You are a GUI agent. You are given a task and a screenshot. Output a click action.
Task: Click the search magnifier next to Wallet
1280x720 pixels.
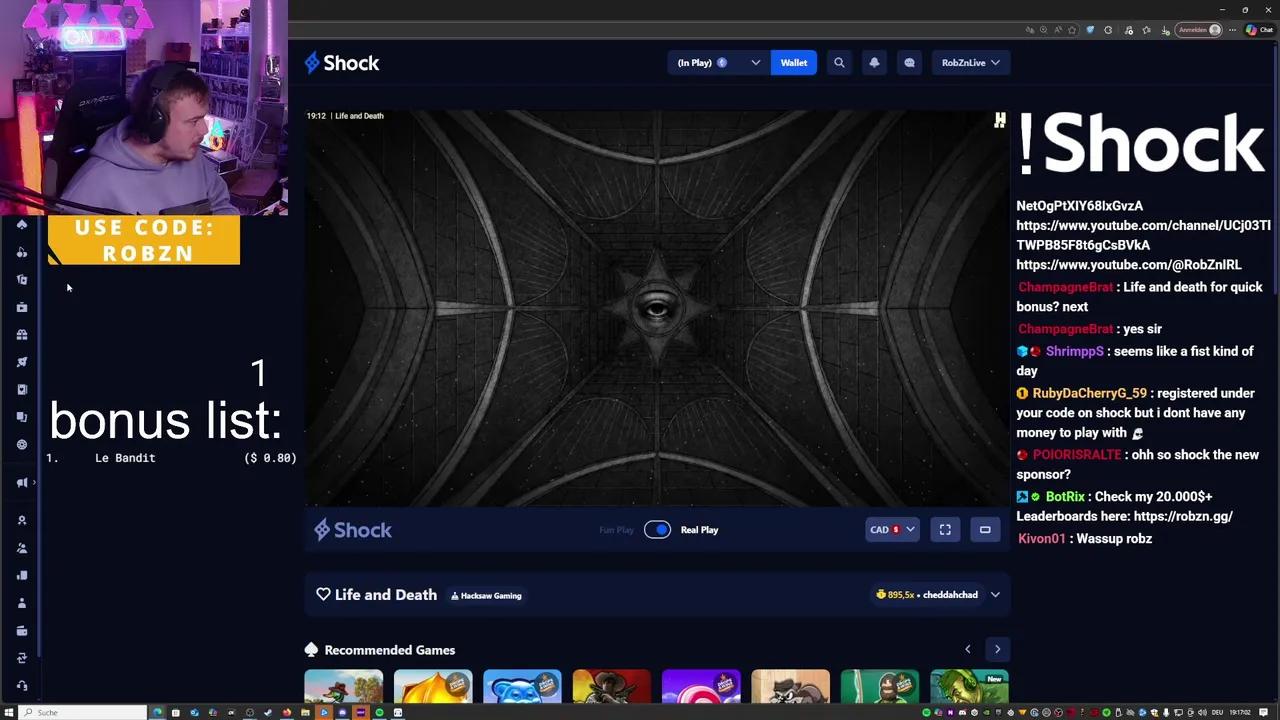tap(839, 62)
